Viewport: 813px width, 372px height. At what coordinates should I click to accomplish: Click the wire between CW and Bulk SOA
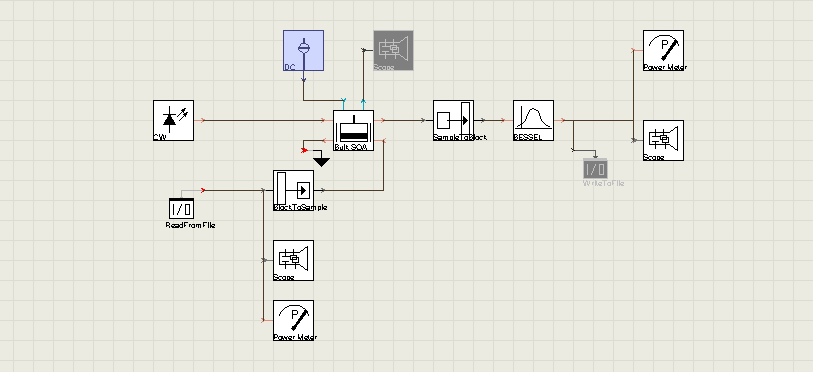point(264,120)
